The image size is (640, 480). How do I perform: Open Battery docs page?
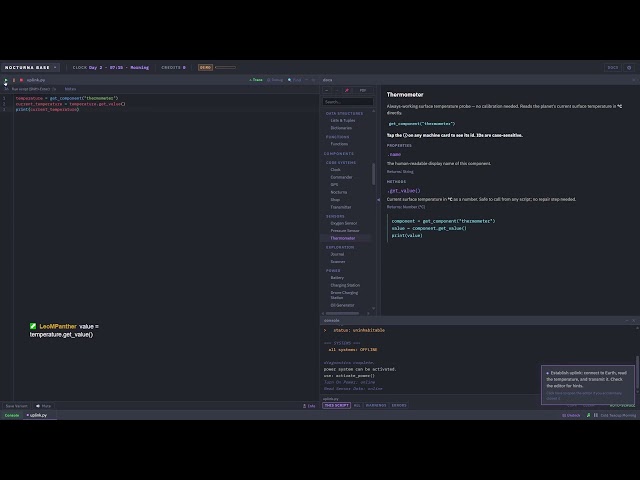click(x=337, y=278)
